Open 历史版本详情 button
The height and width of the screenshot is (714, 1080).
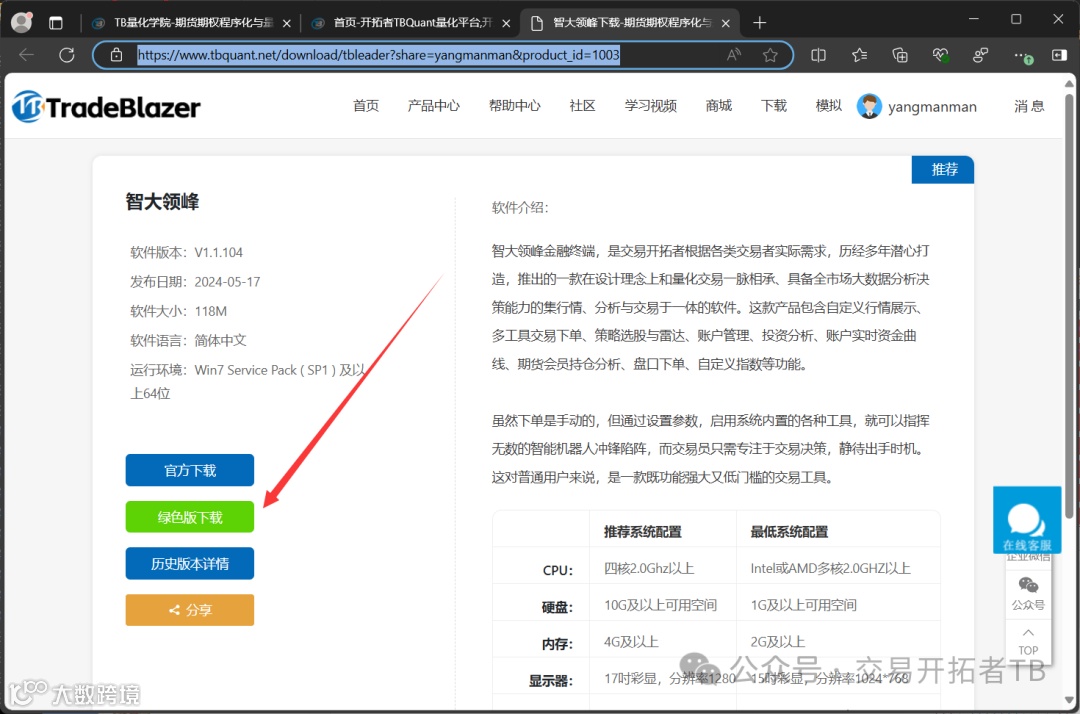tap(189, 564)
